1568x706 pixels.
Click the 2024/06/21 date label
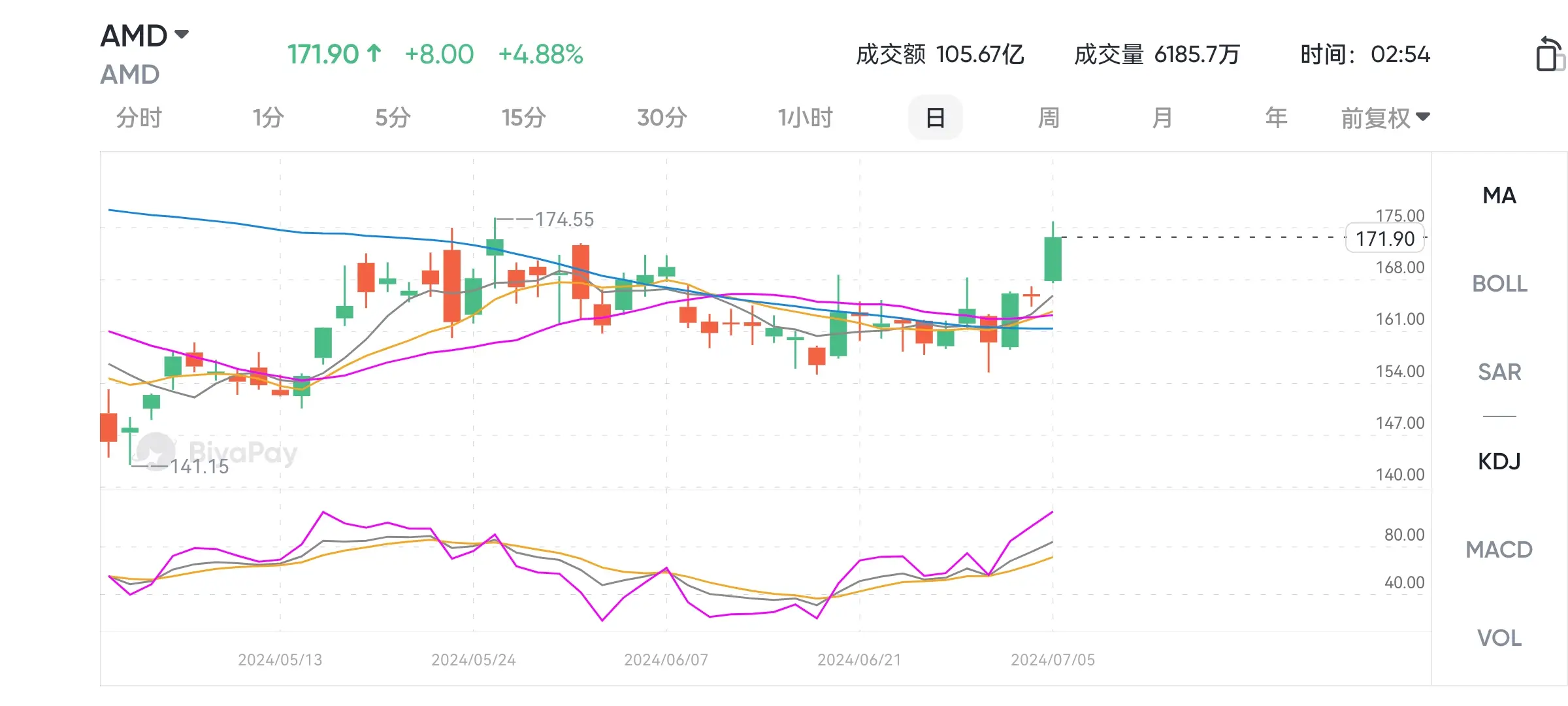(x=859, y=660)
